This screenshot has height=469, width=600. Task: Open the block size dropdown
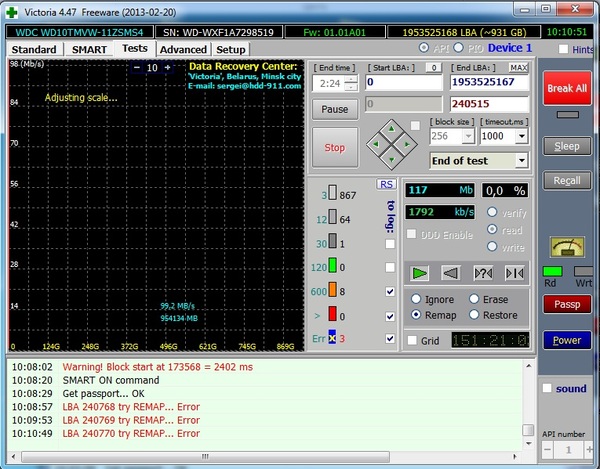coord(469,136)
